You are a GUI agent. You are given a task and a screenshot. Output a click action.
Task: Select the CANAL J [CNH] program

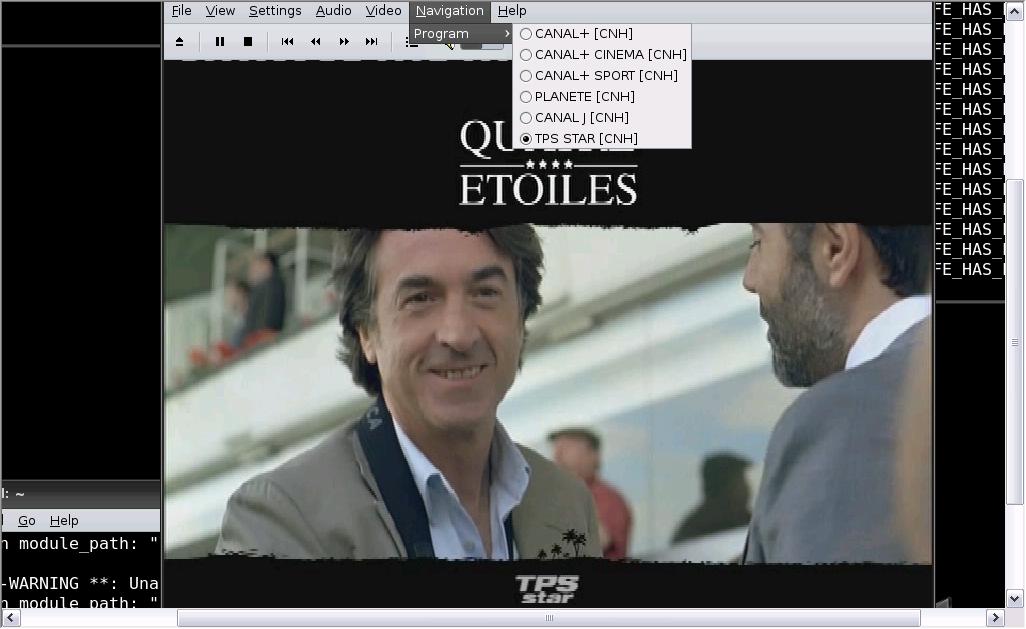[601, 117]
